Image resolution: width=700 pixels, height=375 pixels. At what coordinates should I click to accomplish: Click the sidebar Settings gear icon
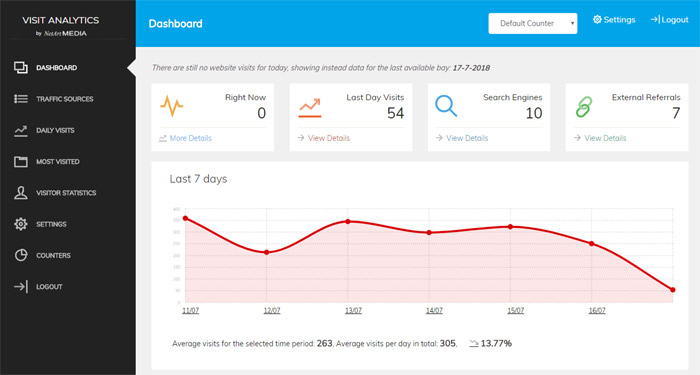click(x=21, y=224)
